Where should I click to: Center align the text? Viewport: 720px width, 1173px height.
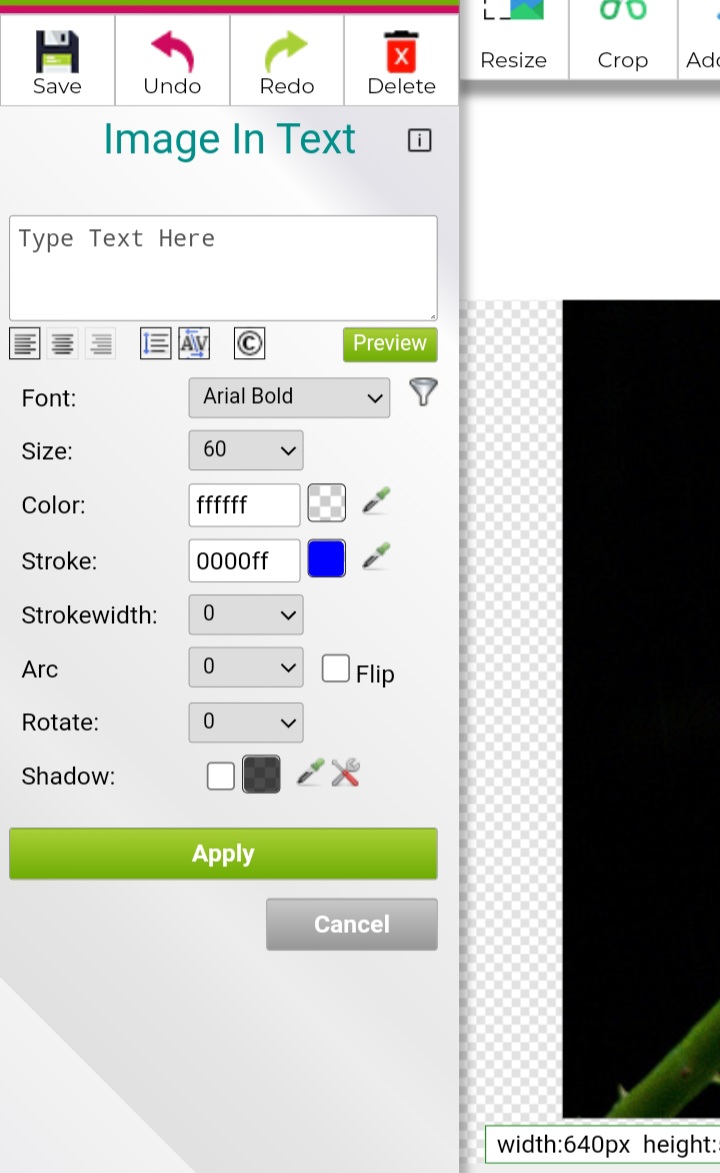62,344
